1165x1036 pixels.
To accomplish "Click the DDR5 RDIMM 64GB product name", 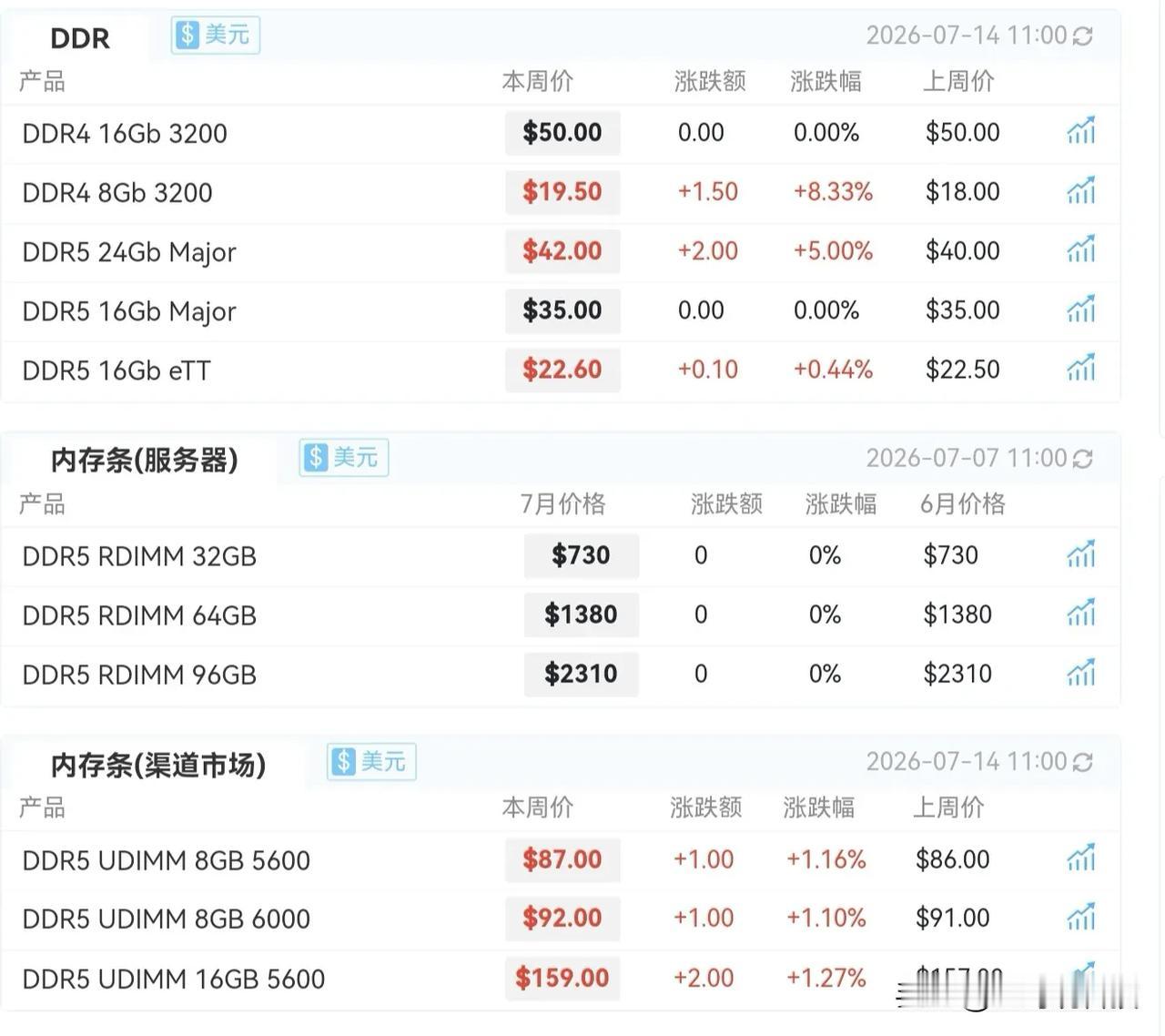I will (x=139, y=615).
